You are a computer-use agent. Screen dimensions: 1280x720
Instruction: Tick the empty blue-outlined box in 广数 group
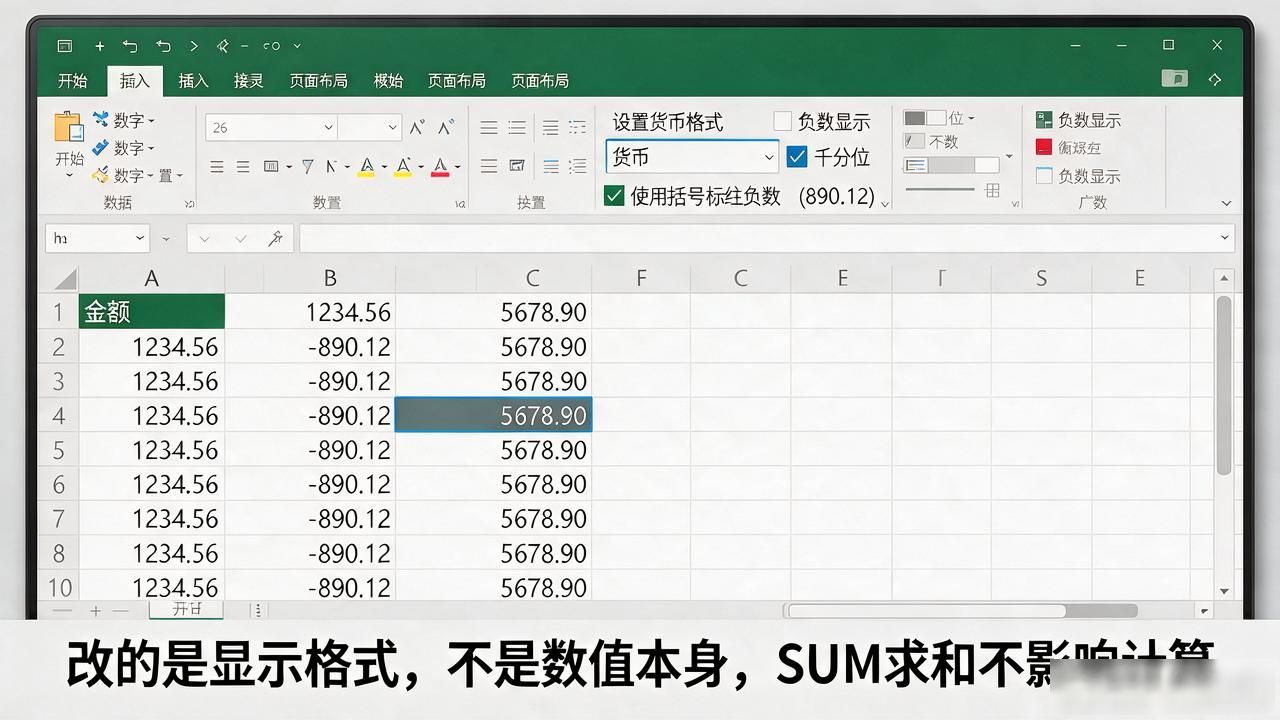point(1044,176)
